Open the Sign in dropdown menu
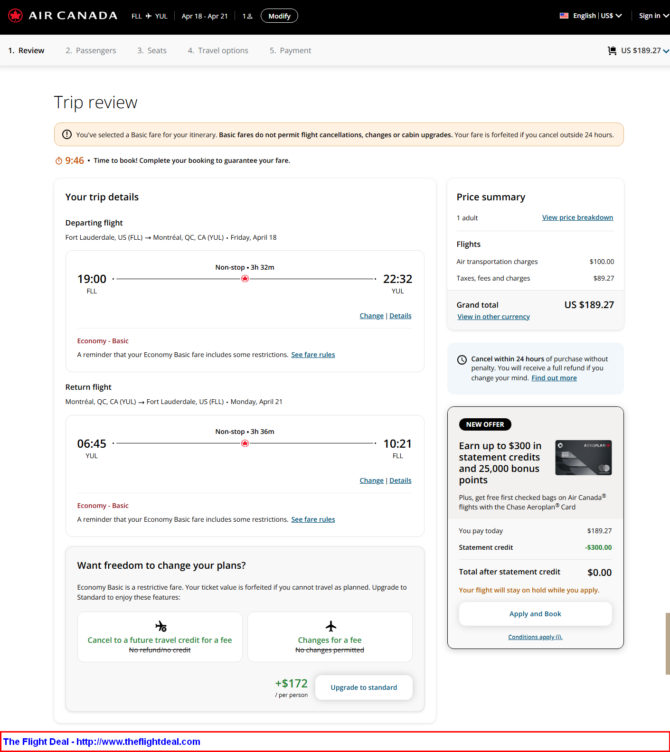This screenshot has height=752, width=670. (x=653, y=16)
